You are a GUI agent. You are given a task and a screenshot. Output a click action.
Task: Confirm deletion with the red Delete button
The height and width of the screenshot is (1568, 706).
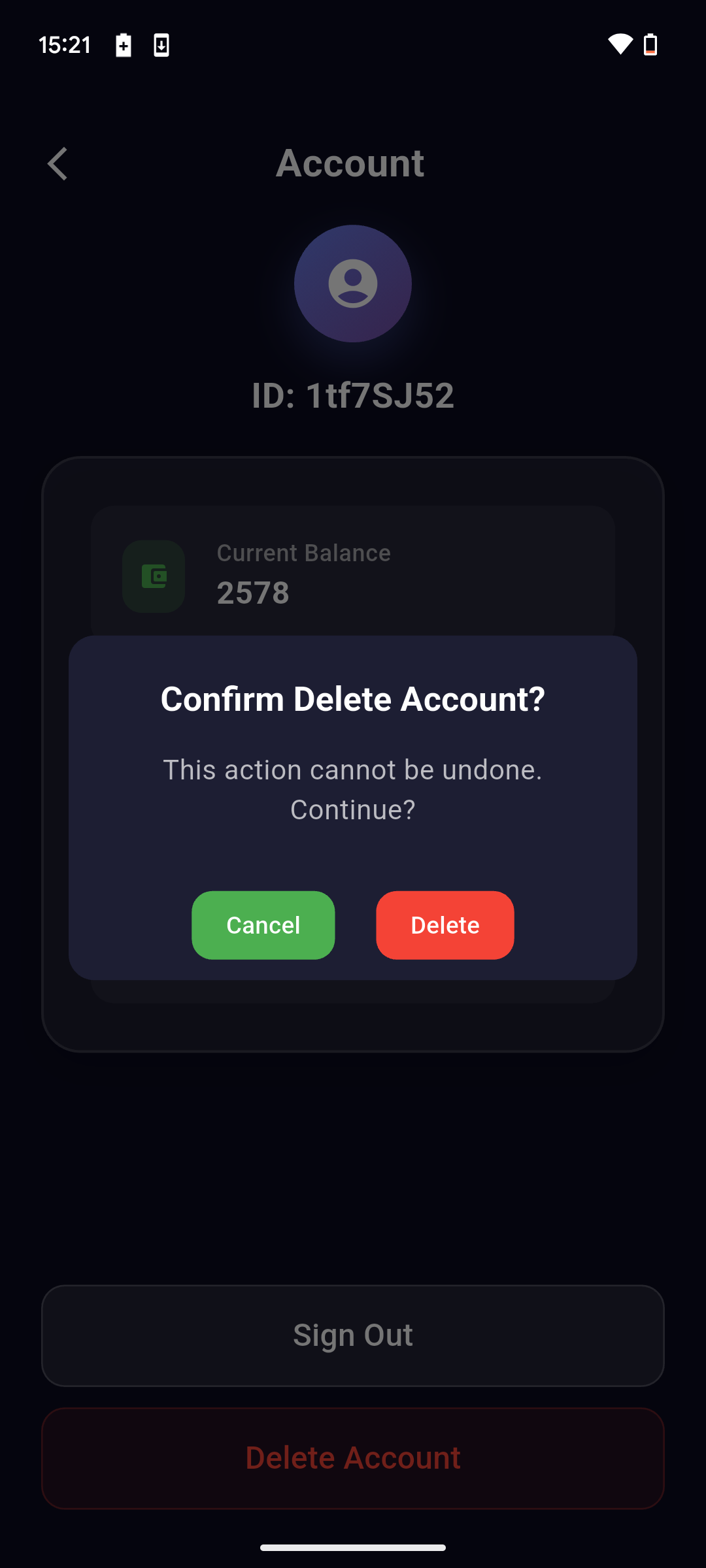444,924
